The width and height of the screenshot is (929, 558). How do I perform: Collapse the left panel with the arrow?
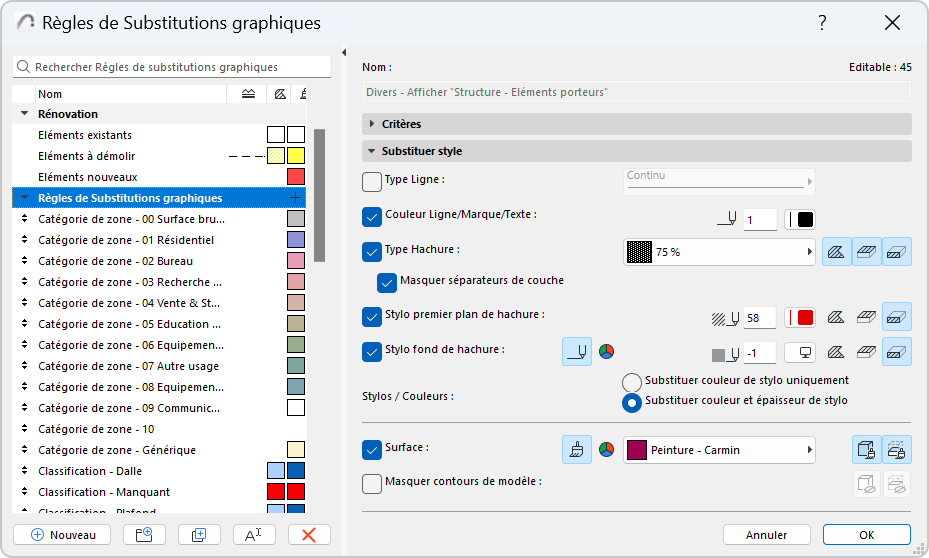click(x=344, y=53)
